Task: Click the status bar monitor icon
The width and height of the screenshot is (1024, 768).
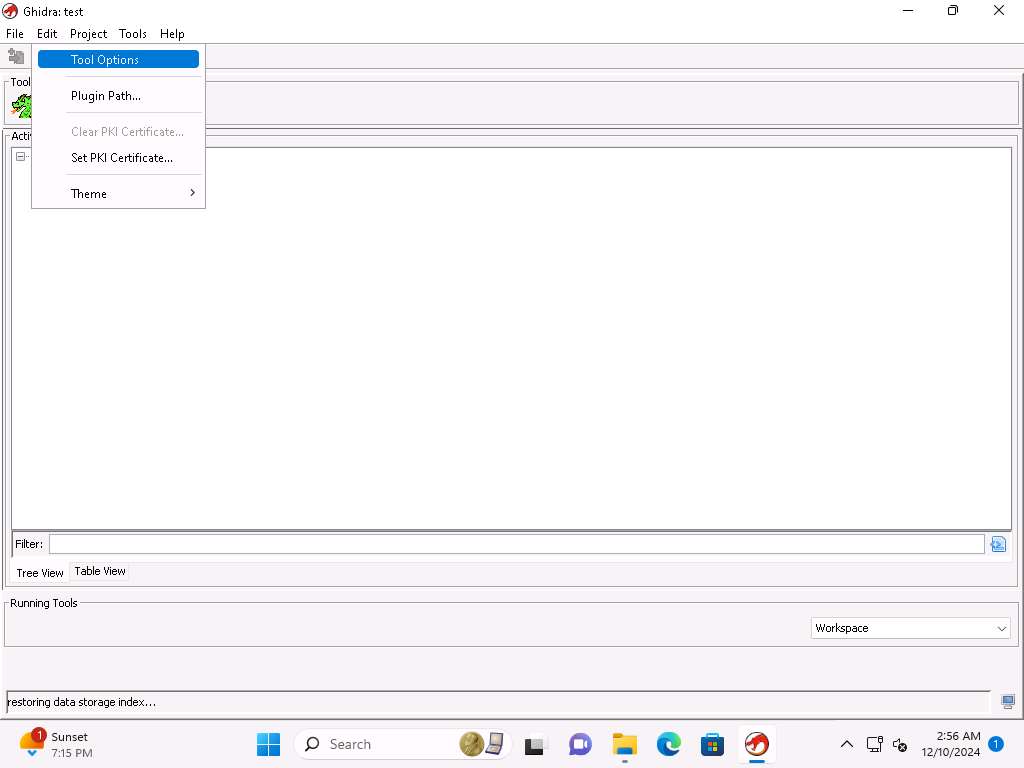Action: click(x=1007, y=702)
